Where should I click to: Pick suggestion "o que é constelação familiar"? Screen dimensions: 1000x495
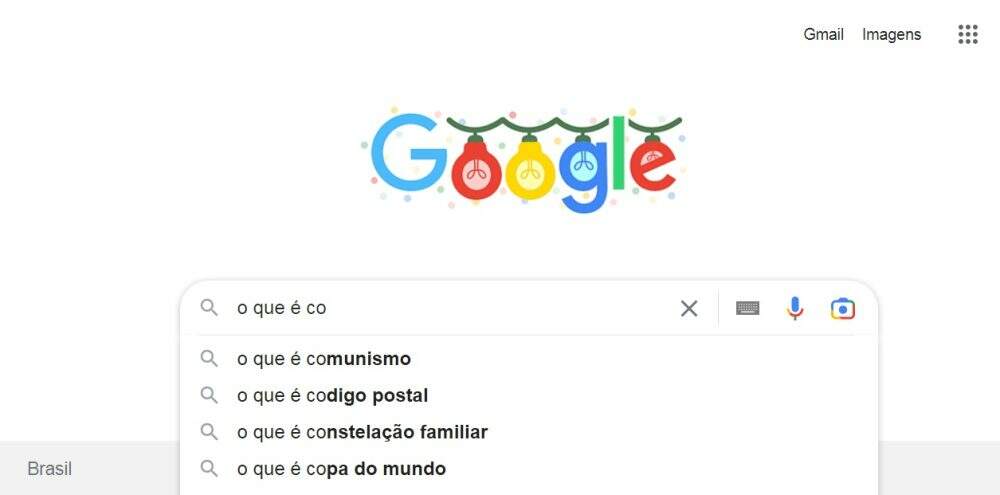click(362, 432)
